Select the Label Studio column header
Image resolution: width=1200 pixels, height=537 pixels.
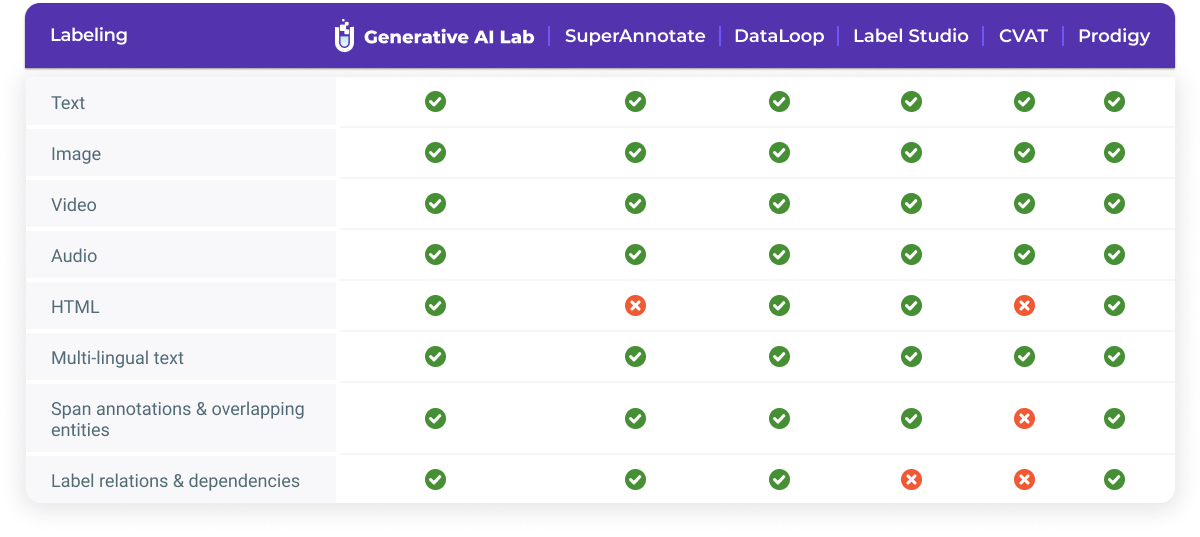[x=911, y=36]
